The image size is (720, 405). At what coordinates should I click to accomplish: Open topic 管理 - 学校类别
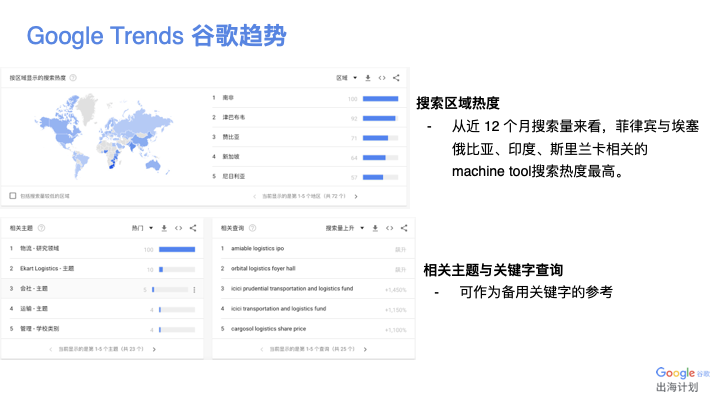[x=39, y=329]
